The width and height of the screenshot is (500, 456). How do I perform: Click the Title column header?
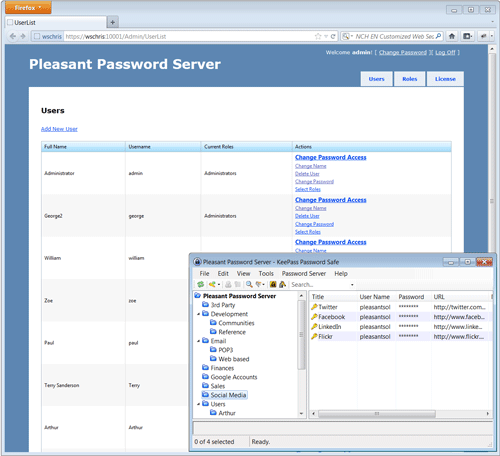pos(333,297)
